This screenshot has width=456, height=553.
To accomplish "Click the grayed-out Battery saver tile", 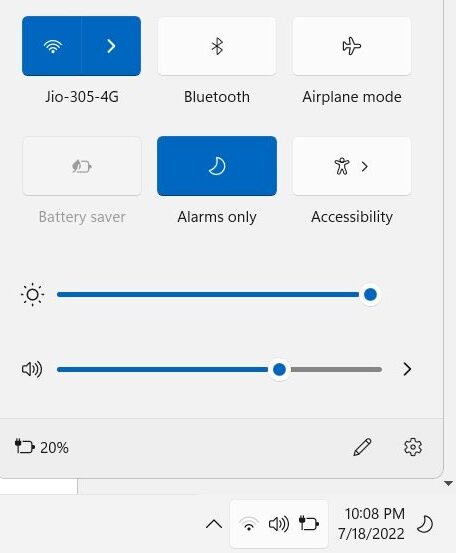I will [82, 166].
